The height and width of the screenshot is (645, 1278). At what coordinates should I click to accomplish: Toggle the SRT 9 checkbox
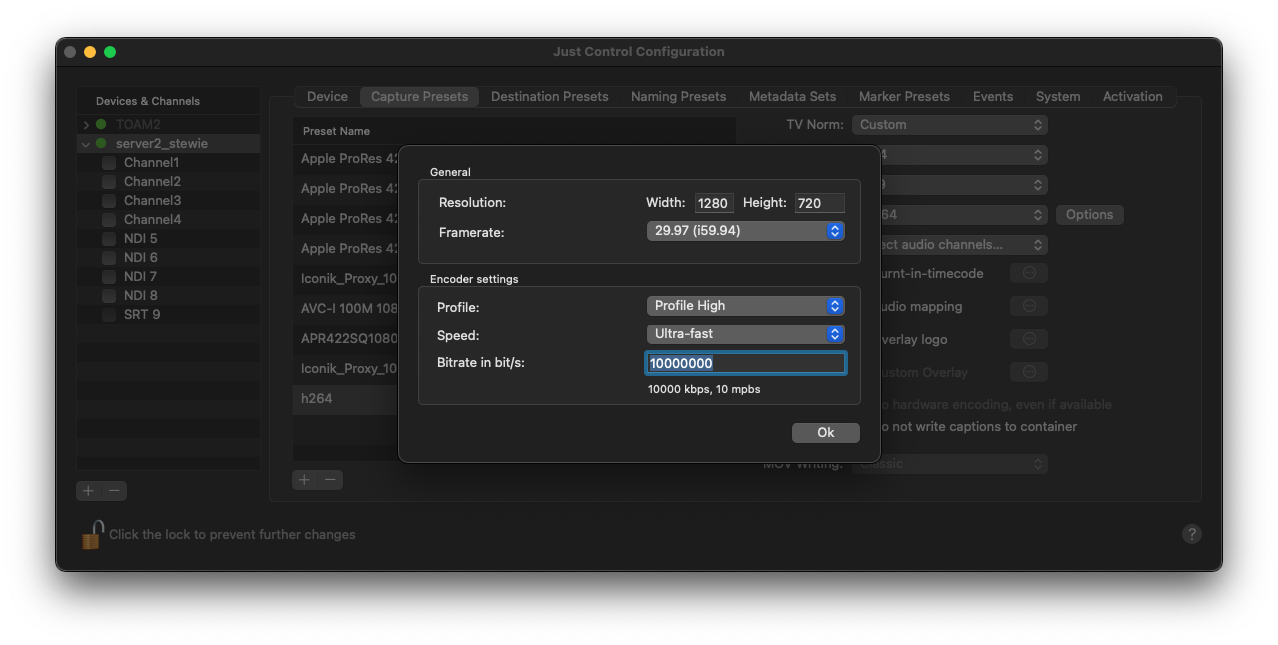point(109,315)
